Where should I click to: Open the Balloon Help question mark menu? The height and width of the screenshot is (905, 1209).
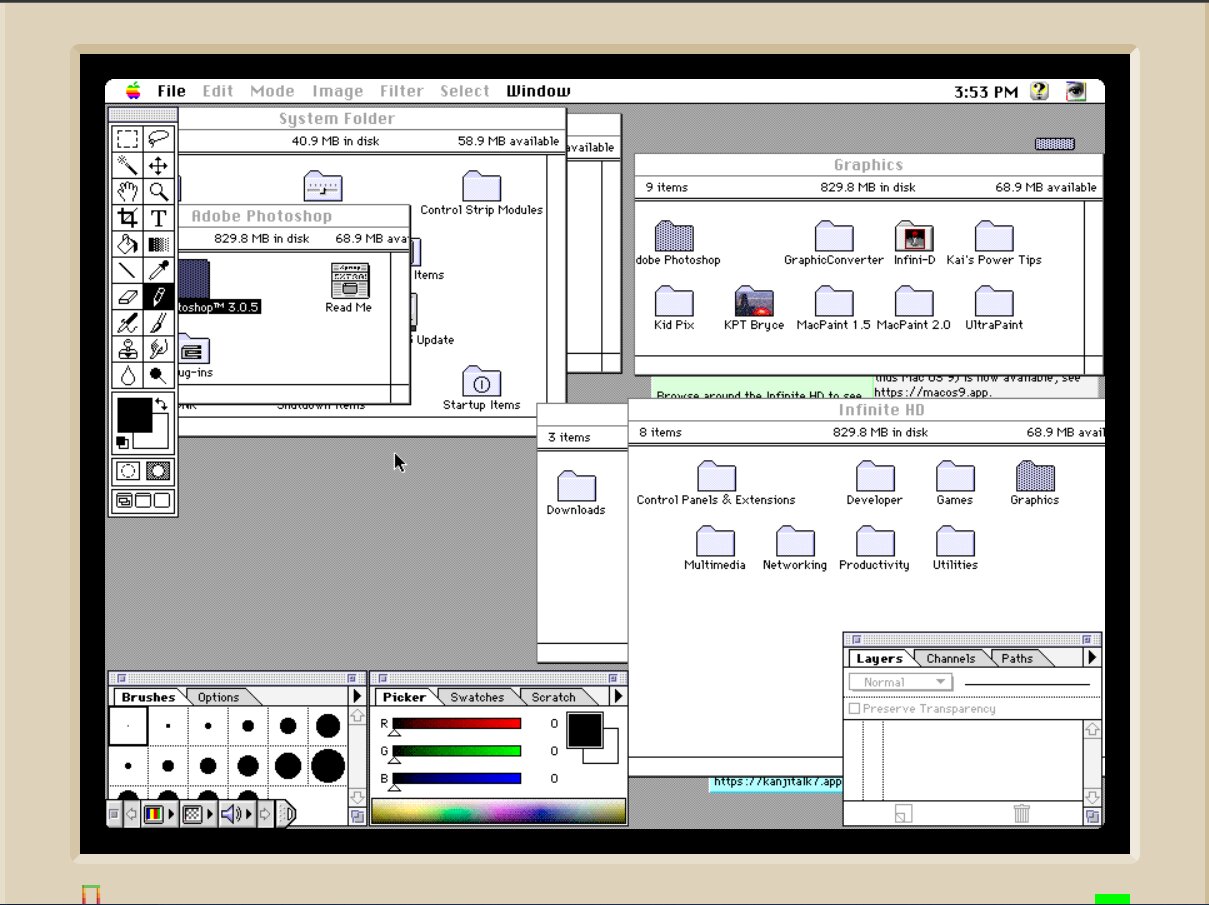pos(1040,91)
